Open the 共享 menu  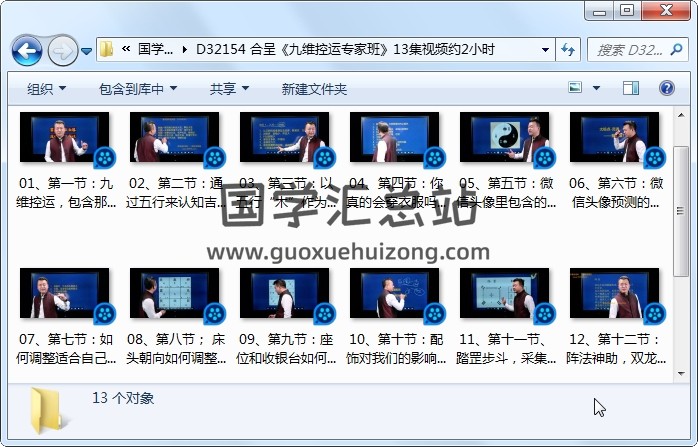point(229,89)
